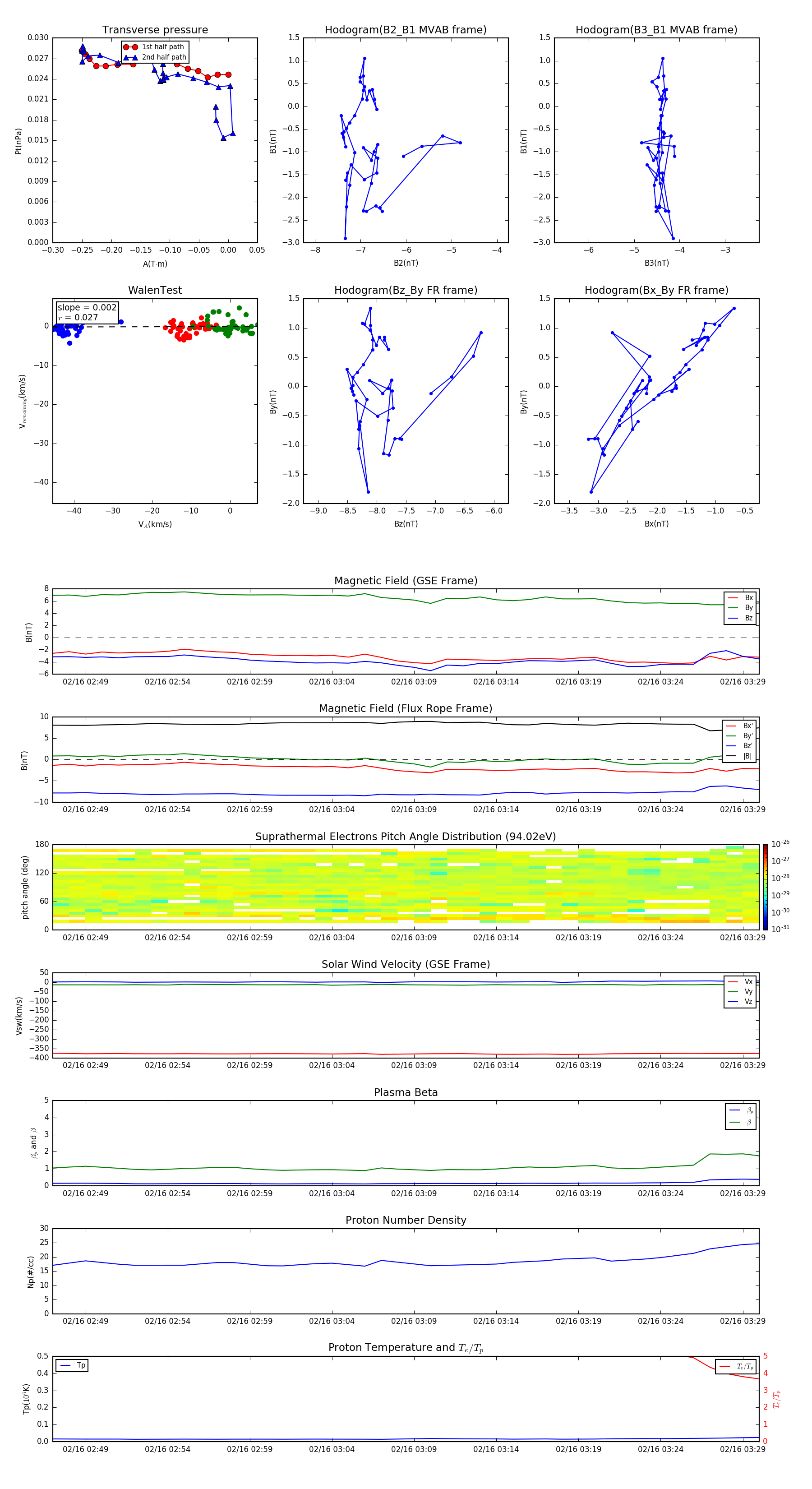Viewport: 812px width, 1489px height.
Task: Select the "B3(nT)" axis label
Action: click(x=656, y=263)
